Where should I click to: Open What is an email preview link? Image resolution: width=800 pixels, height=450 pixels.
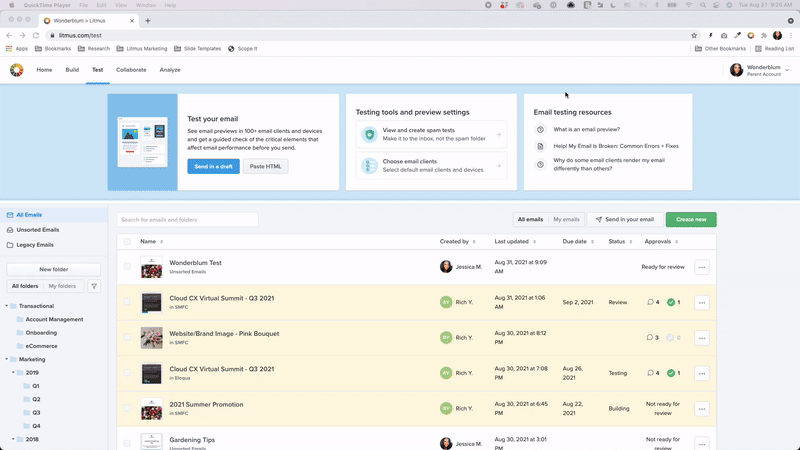click(x=587, y=130)
